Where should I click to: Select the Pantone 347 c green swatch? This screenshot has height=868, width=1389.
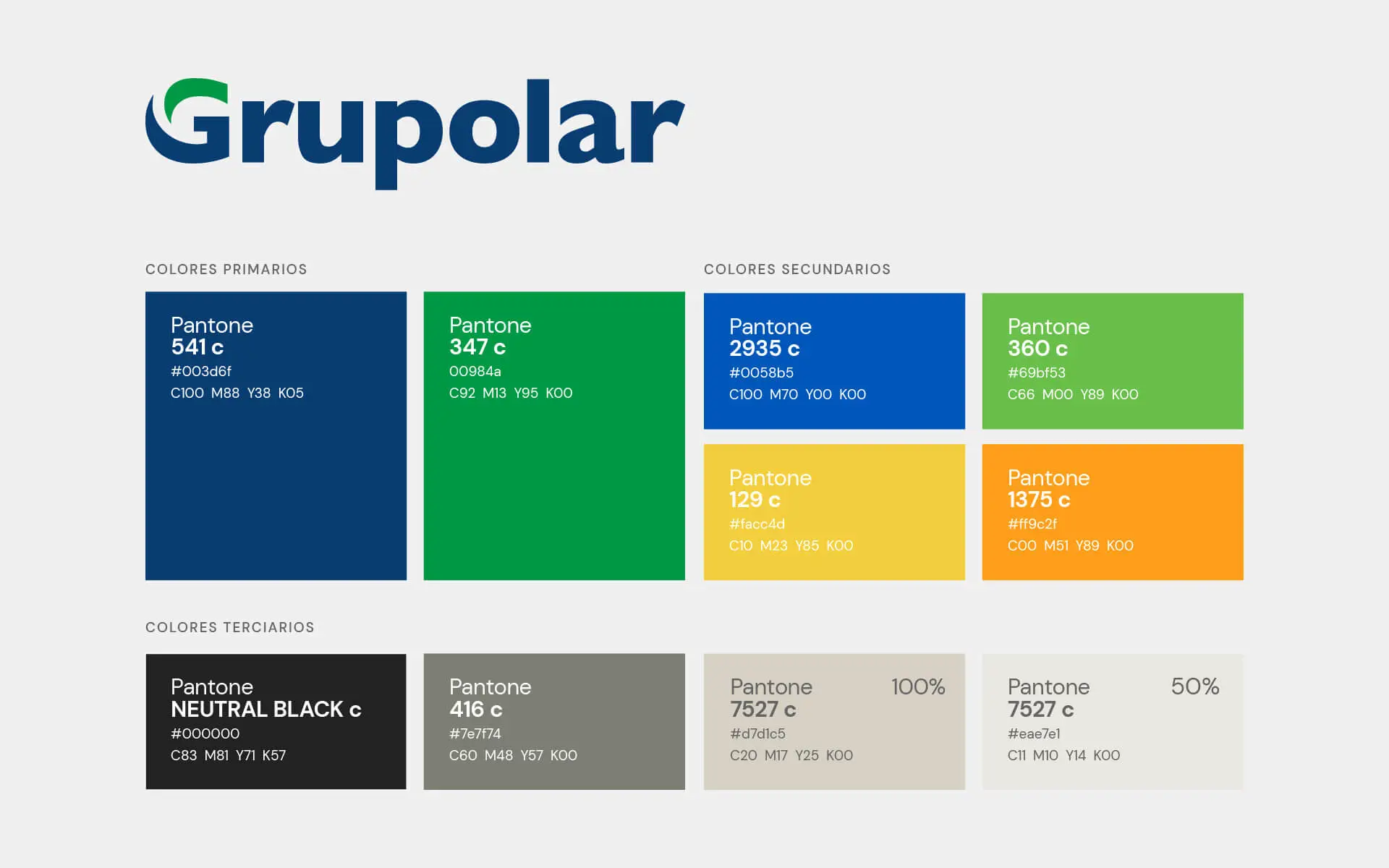[x=553, y=470]
